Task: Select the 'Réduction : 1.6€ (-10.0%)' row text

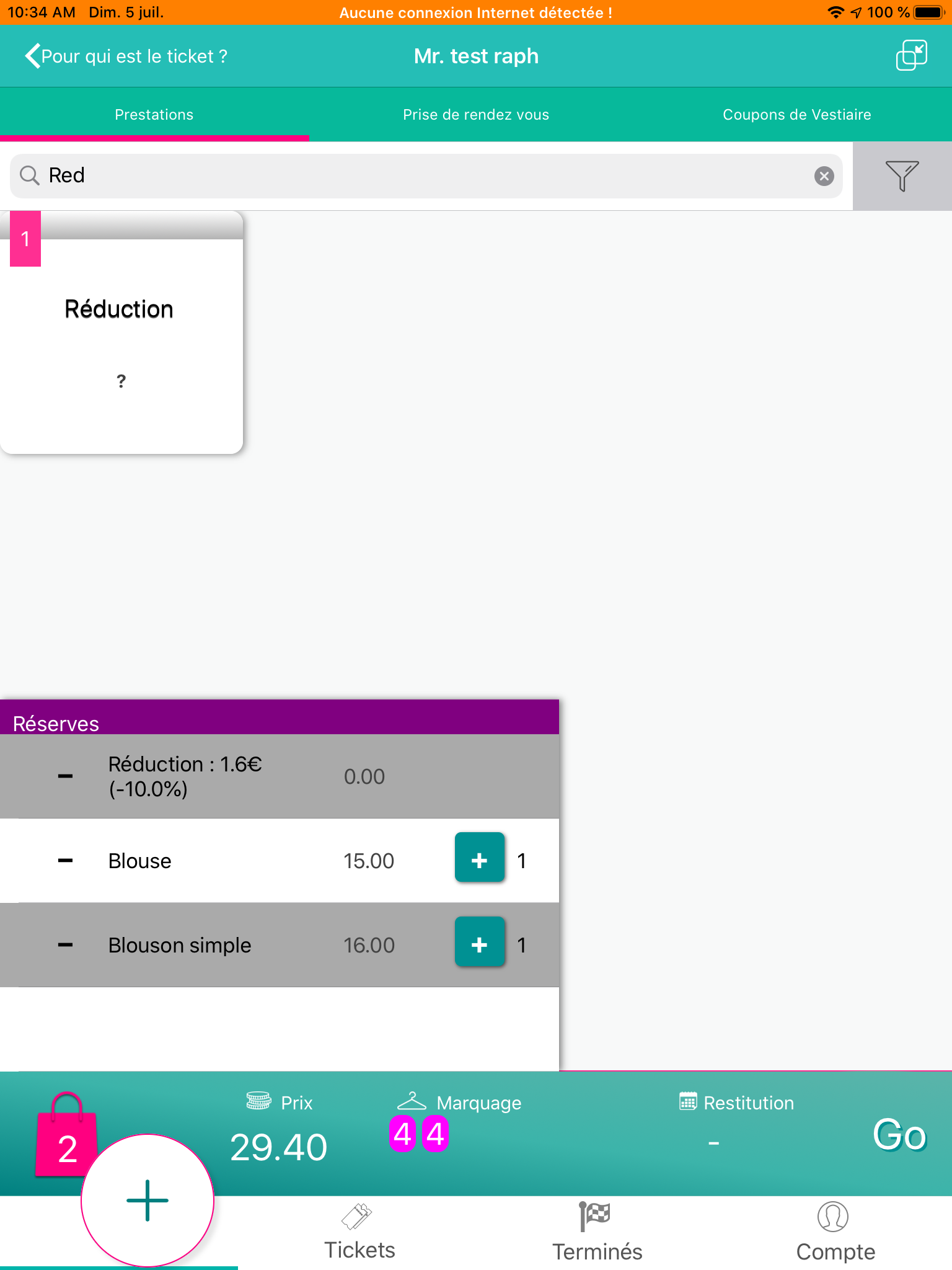Action: tap(185, 776)
